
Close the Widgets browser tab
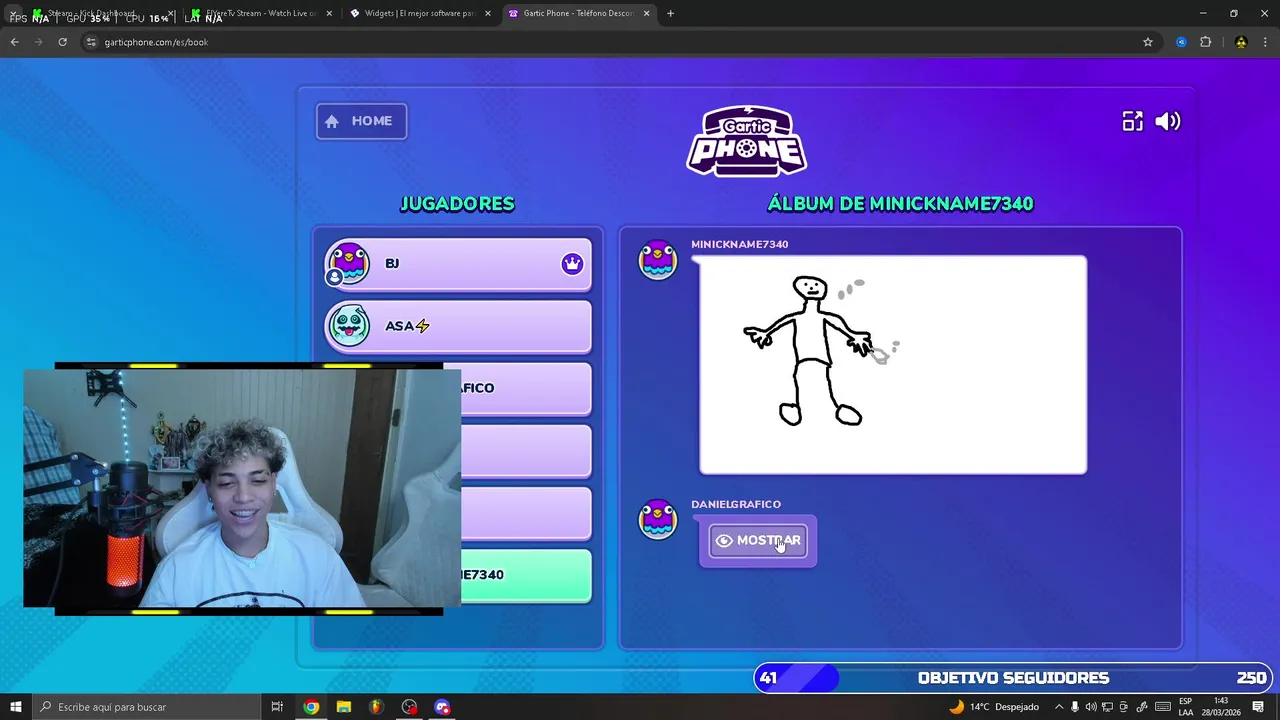[x=488, y=13]
